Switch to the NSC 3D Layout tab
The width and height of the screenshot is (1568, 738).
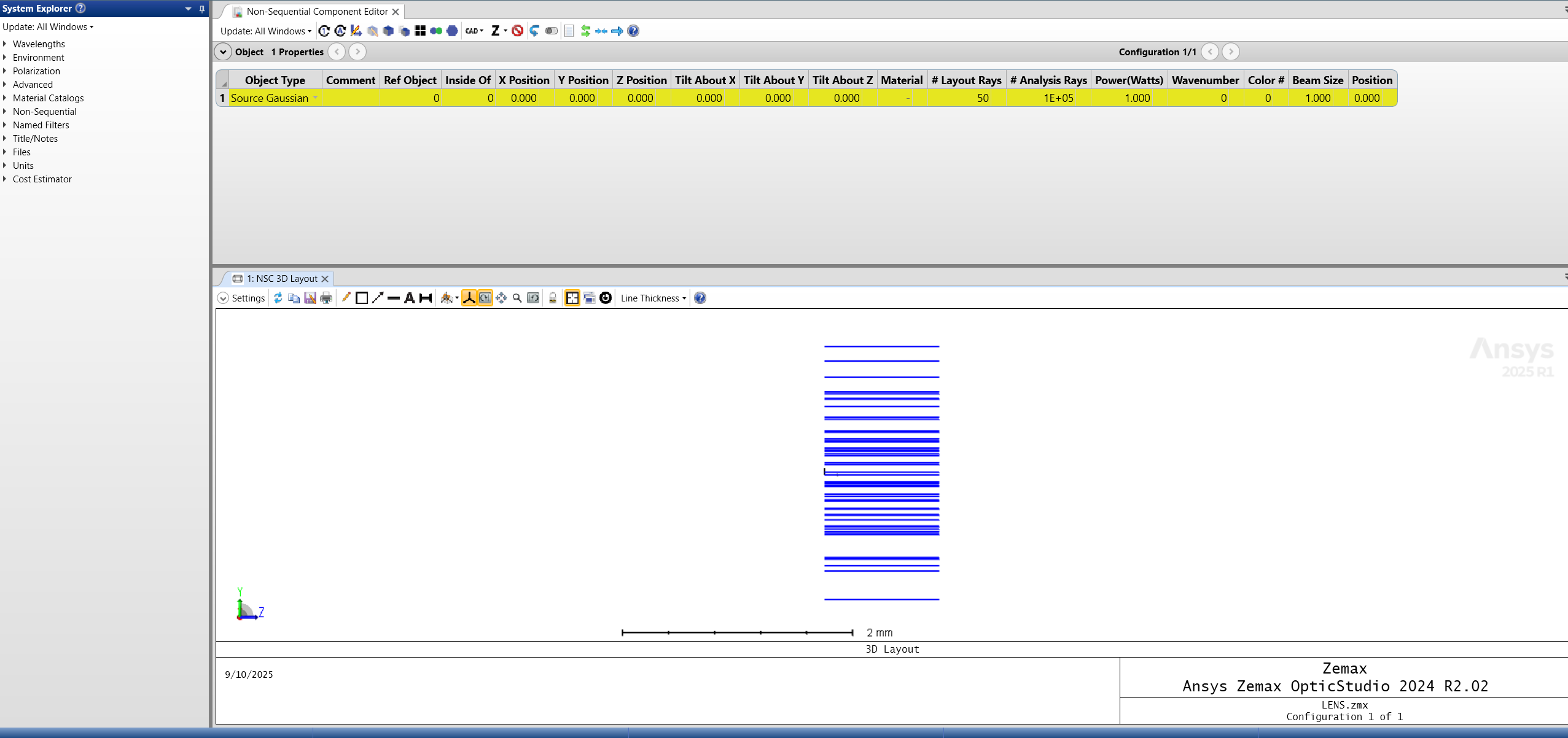tap(282, 279)
